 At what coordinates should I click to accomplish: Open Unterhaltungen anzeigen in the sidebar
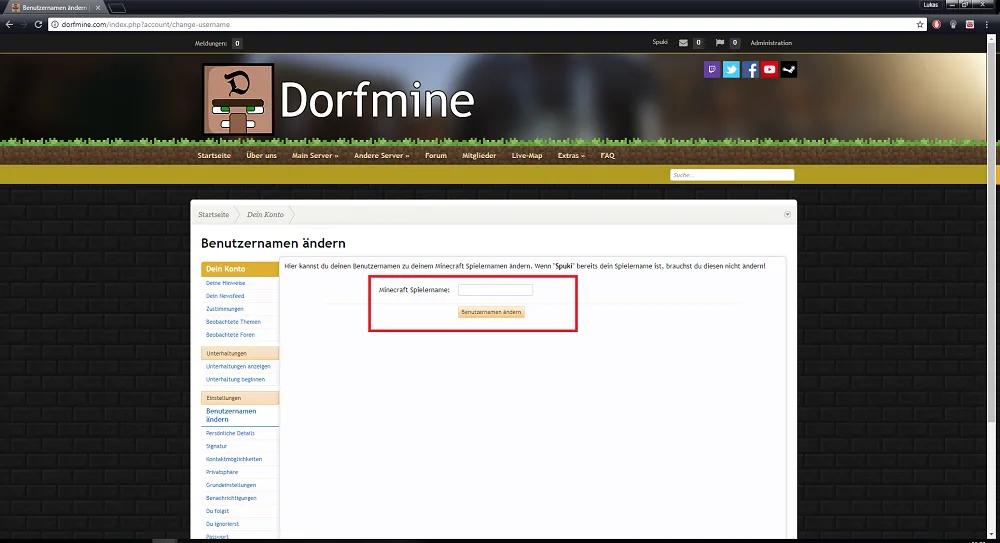click(238, 366)
